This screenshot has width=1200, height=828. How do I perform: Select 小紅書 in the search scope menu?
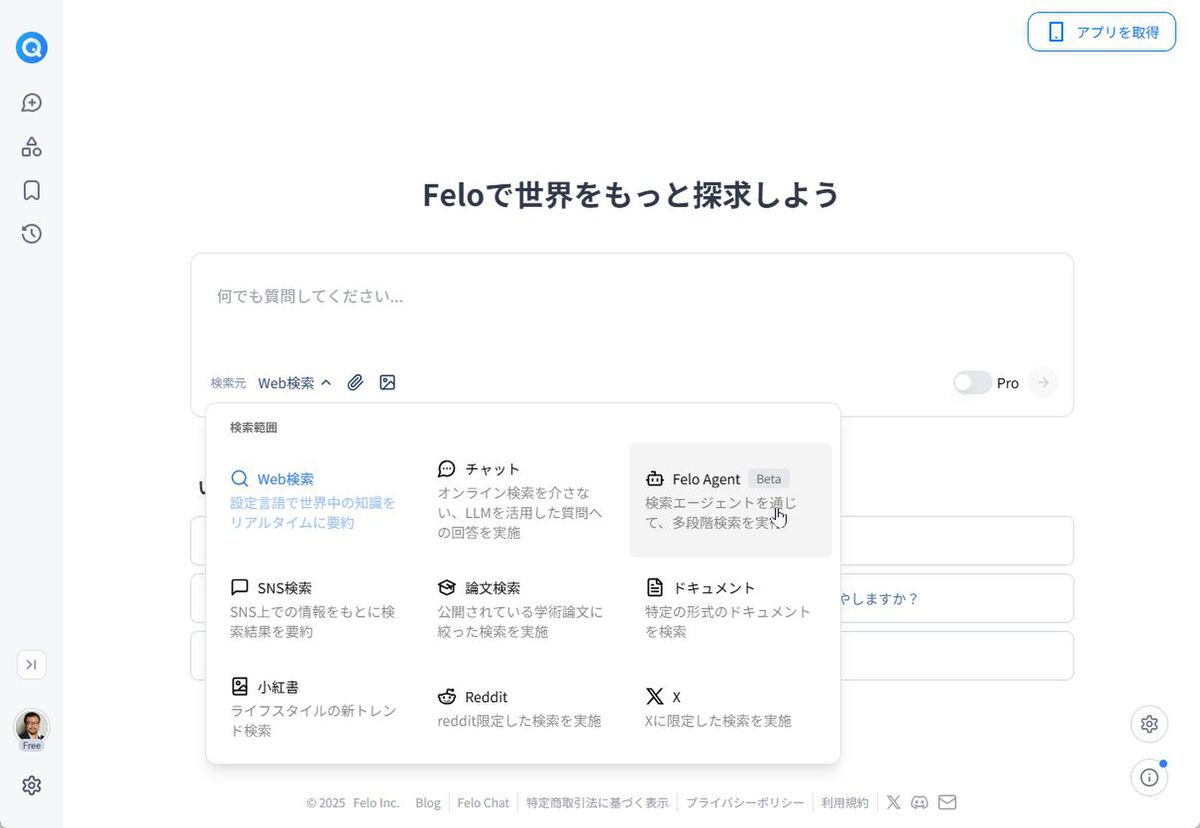315,708
